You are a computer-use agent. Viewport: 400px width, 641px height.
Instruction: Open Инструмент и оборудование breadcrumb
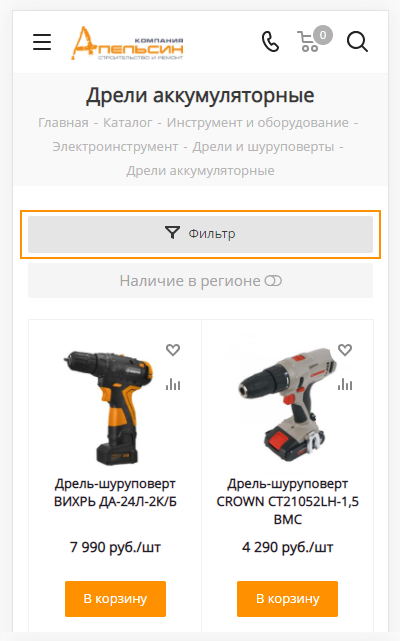click(258, 123)
